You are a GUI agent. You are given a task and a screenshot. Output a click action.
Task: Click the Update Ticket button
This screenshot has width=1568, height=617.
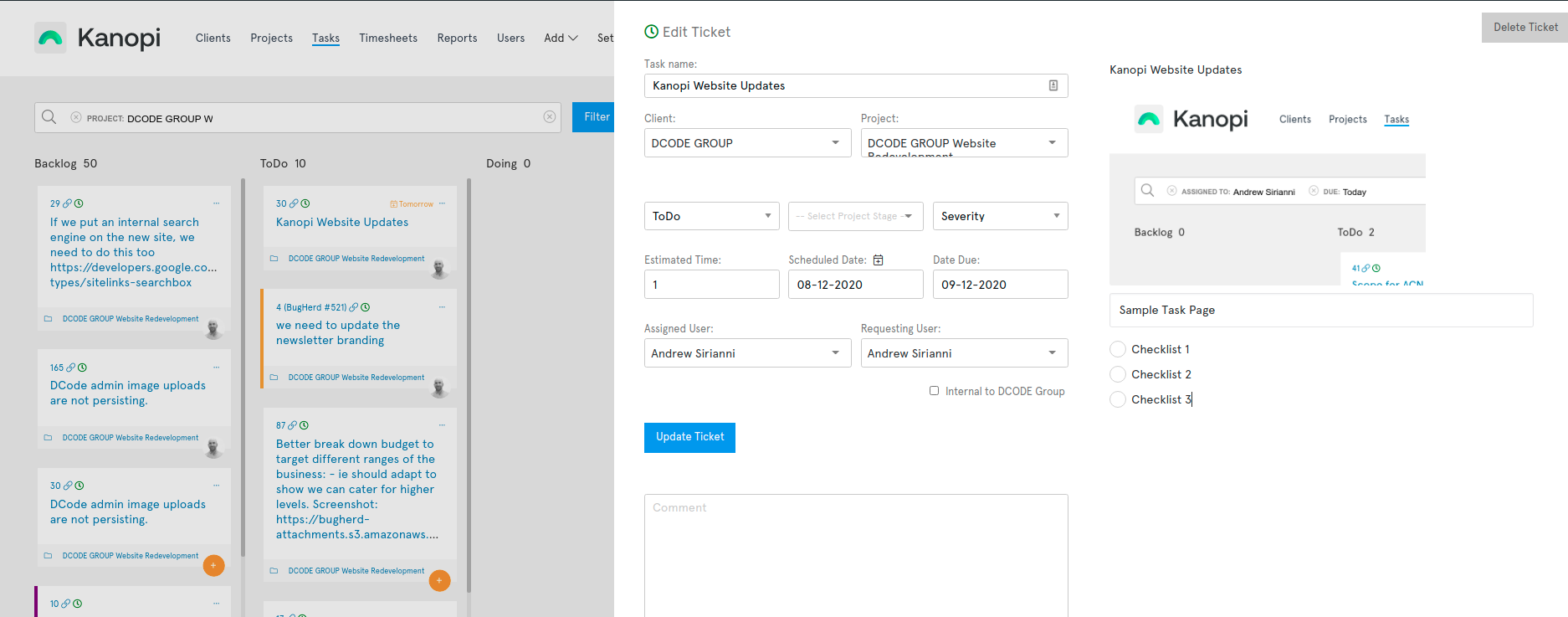(689, 437)
